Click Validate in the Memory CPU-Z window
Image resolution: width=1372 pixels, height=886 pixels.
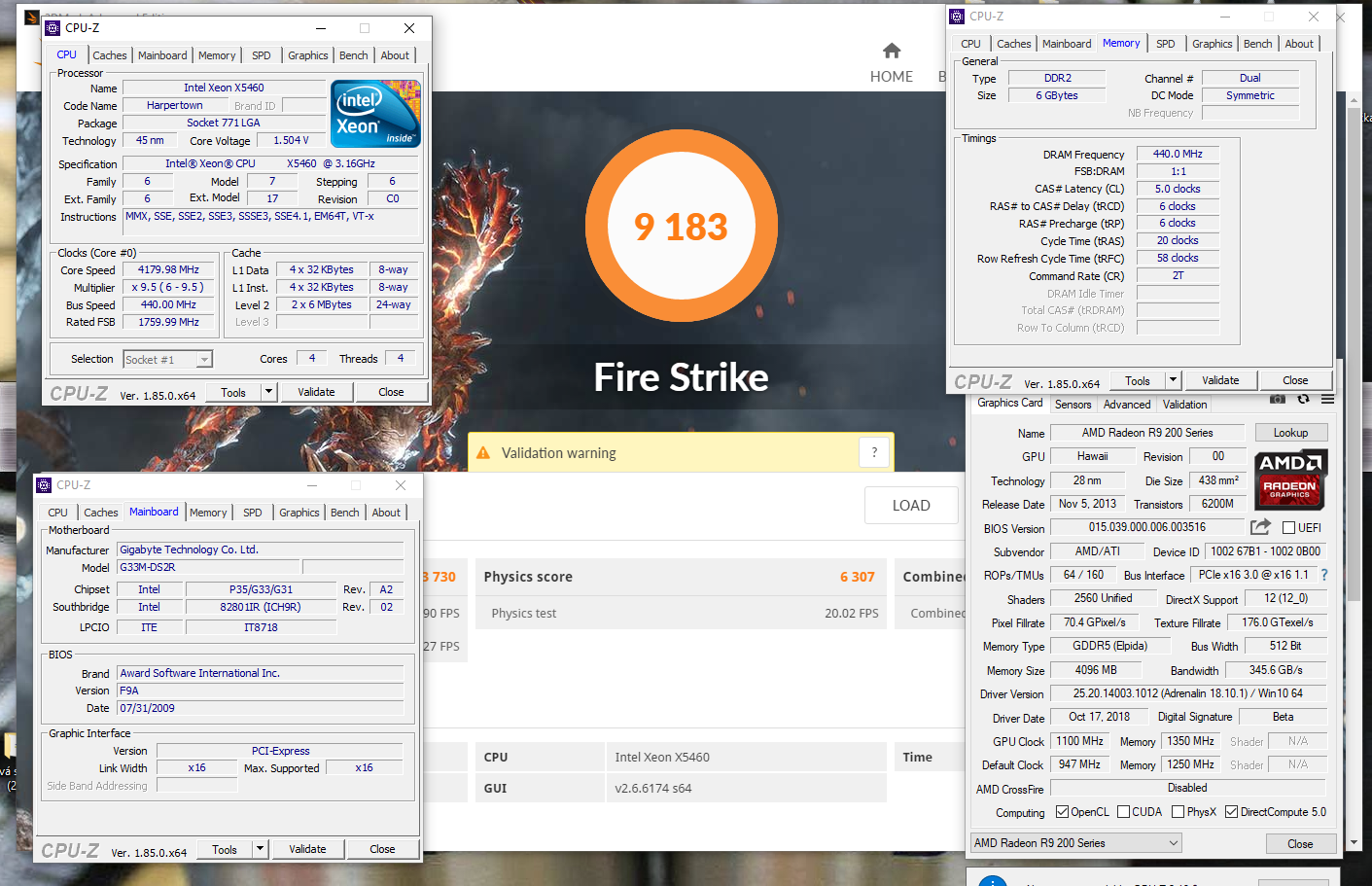1220,380
